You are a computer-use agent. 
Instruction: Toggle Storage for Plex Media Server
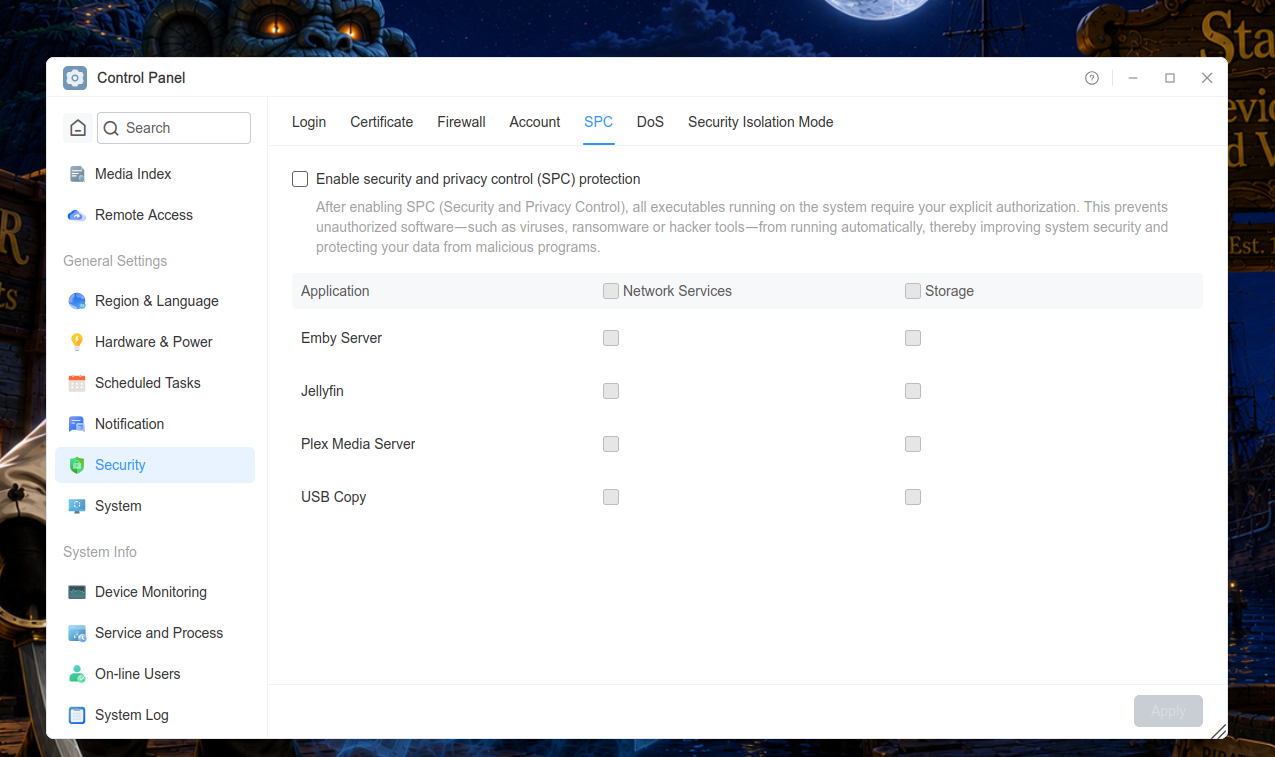[x=913, y=444]
